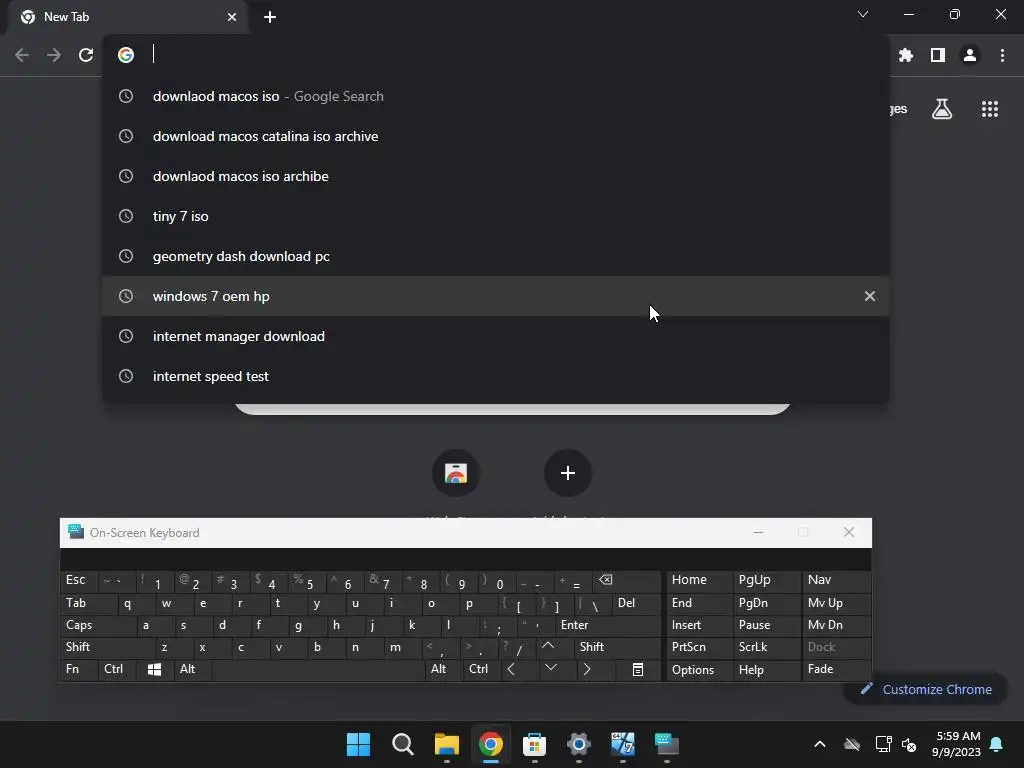Image resolution: width=1024 pixels, height=768 pixels.
Task: Close the New Tab tab
Action: click(x=232, y=17)
